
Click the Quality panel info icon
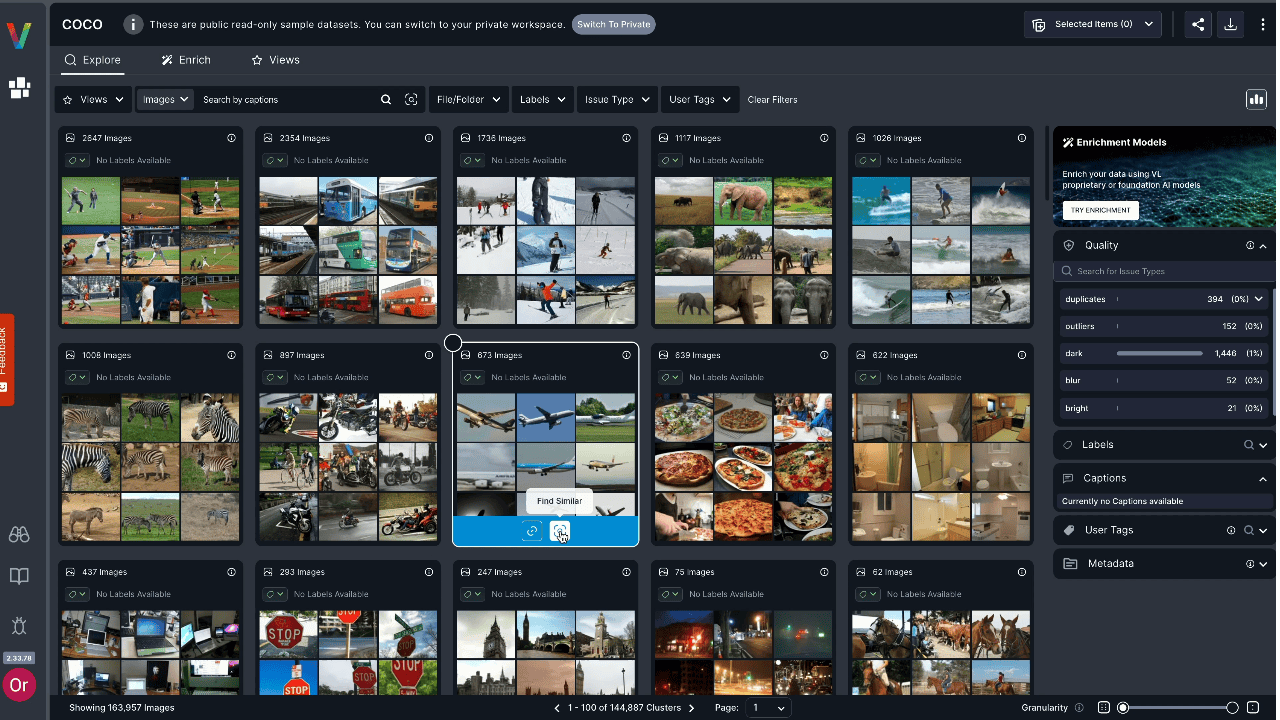(1250, 245)
